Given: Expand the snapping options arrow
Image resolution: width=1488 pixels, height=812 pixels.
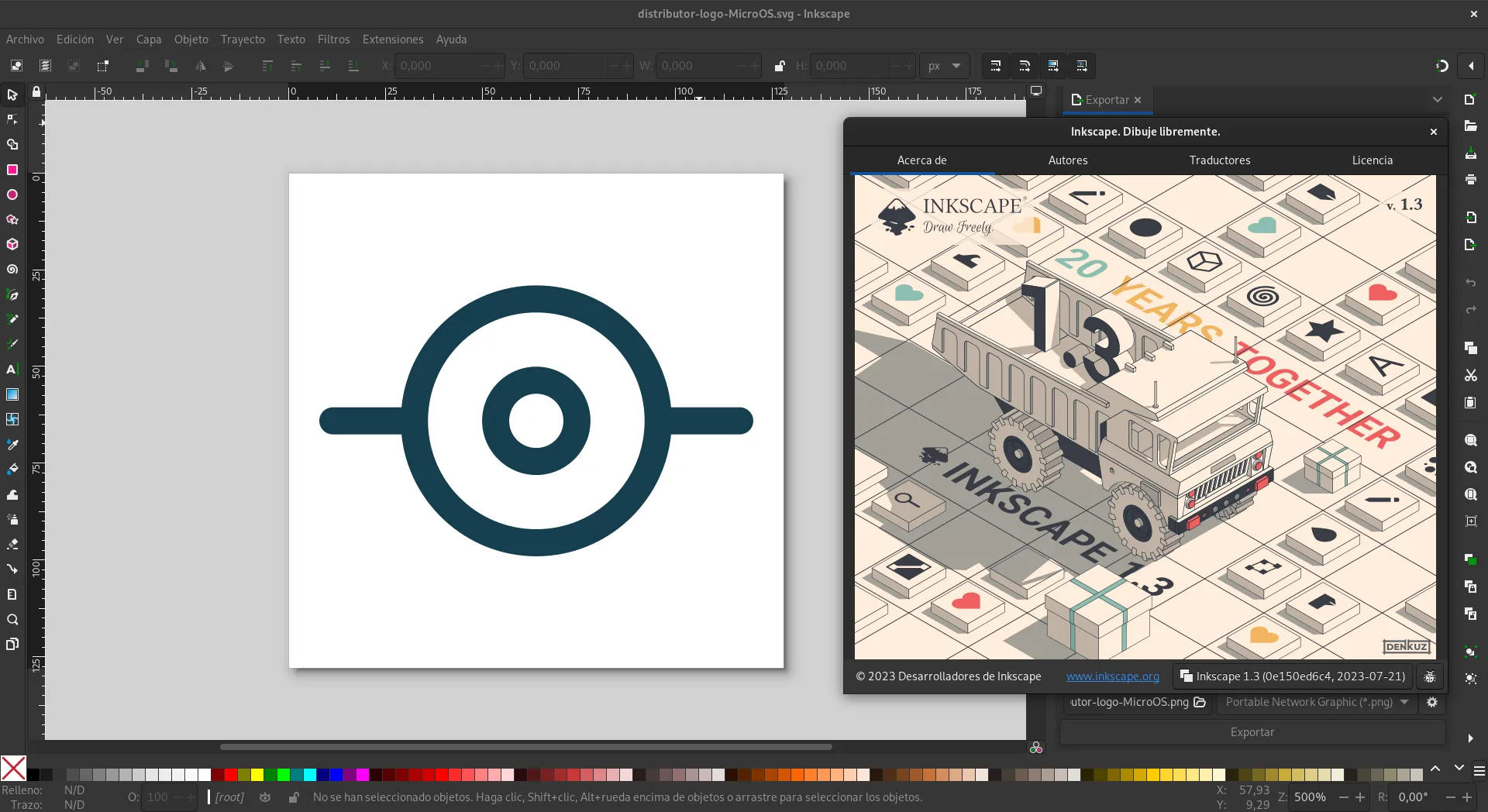Looking at the screenshot, I should pos(1471,66).
